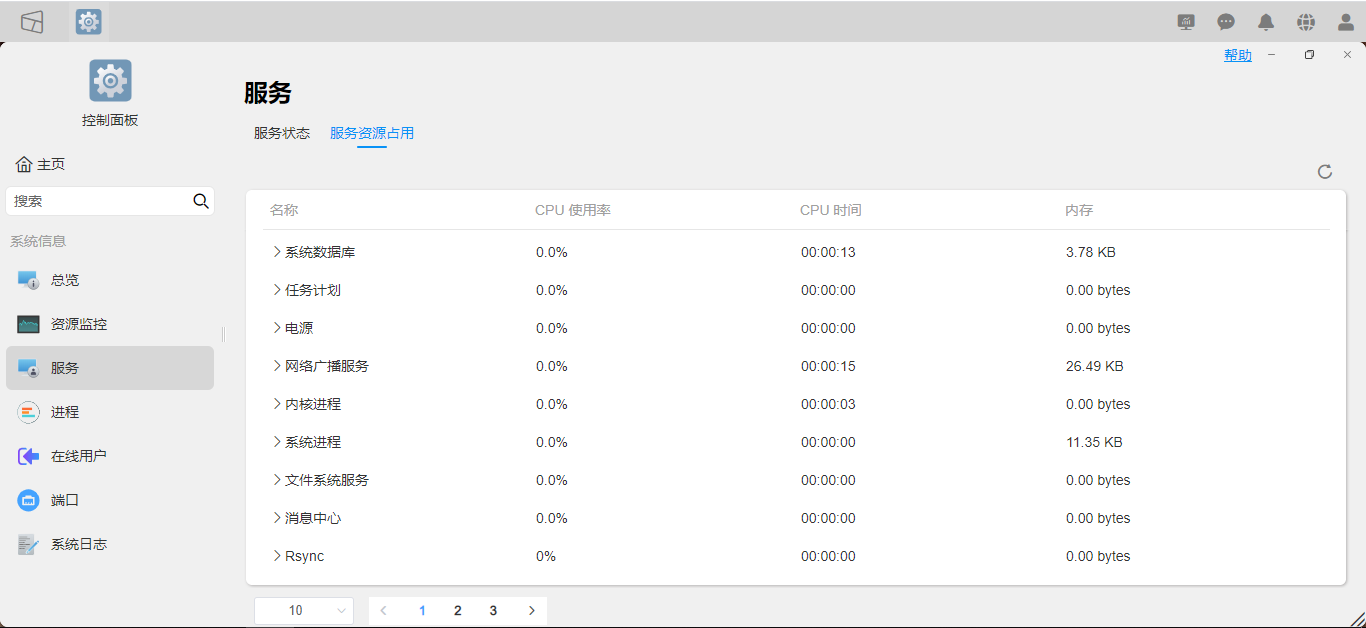
Task: Go to page 1
Action: tap(422, 611)
